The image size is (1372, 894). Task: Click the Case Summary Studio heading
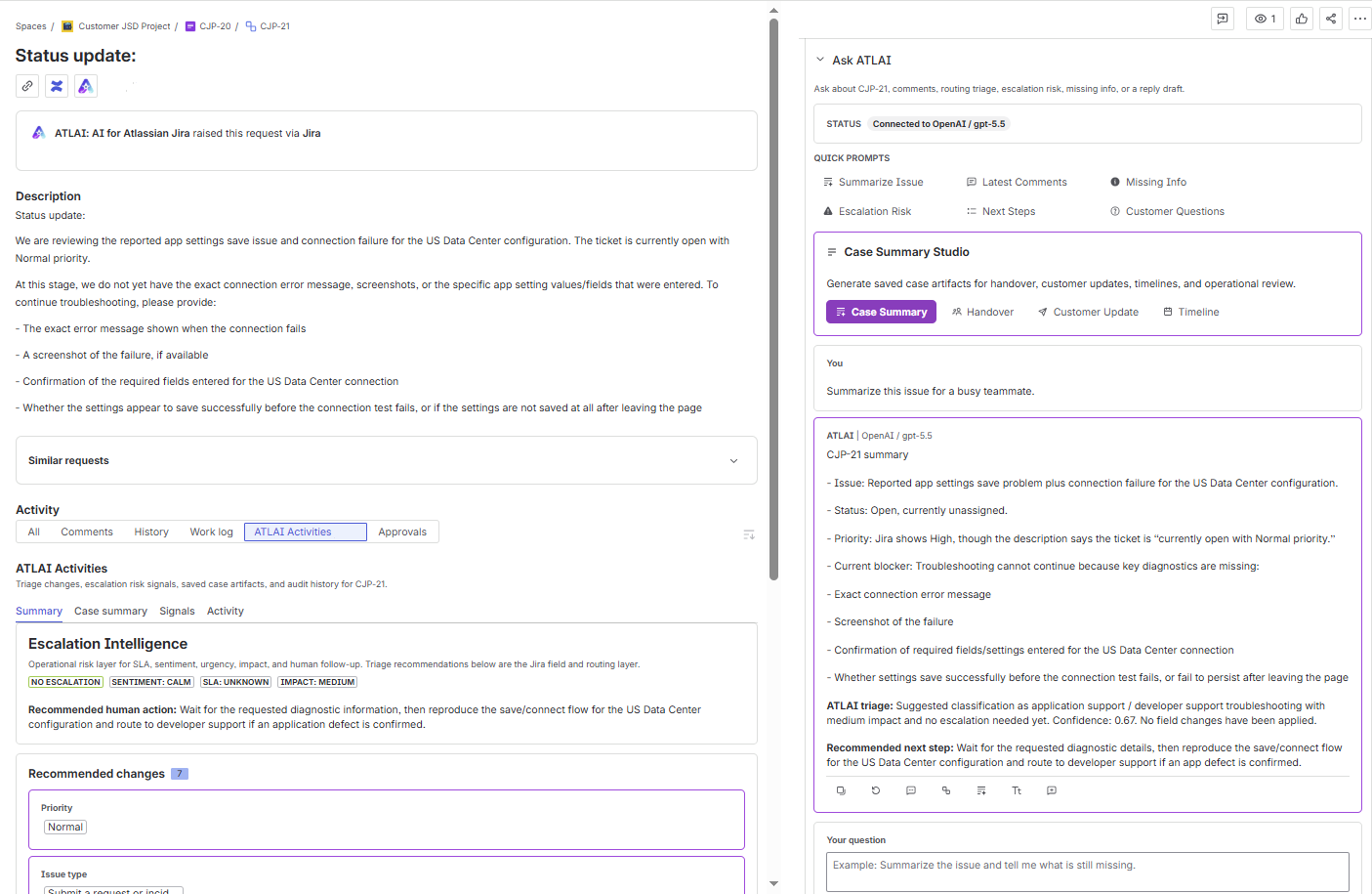click(x=906, y=252)
